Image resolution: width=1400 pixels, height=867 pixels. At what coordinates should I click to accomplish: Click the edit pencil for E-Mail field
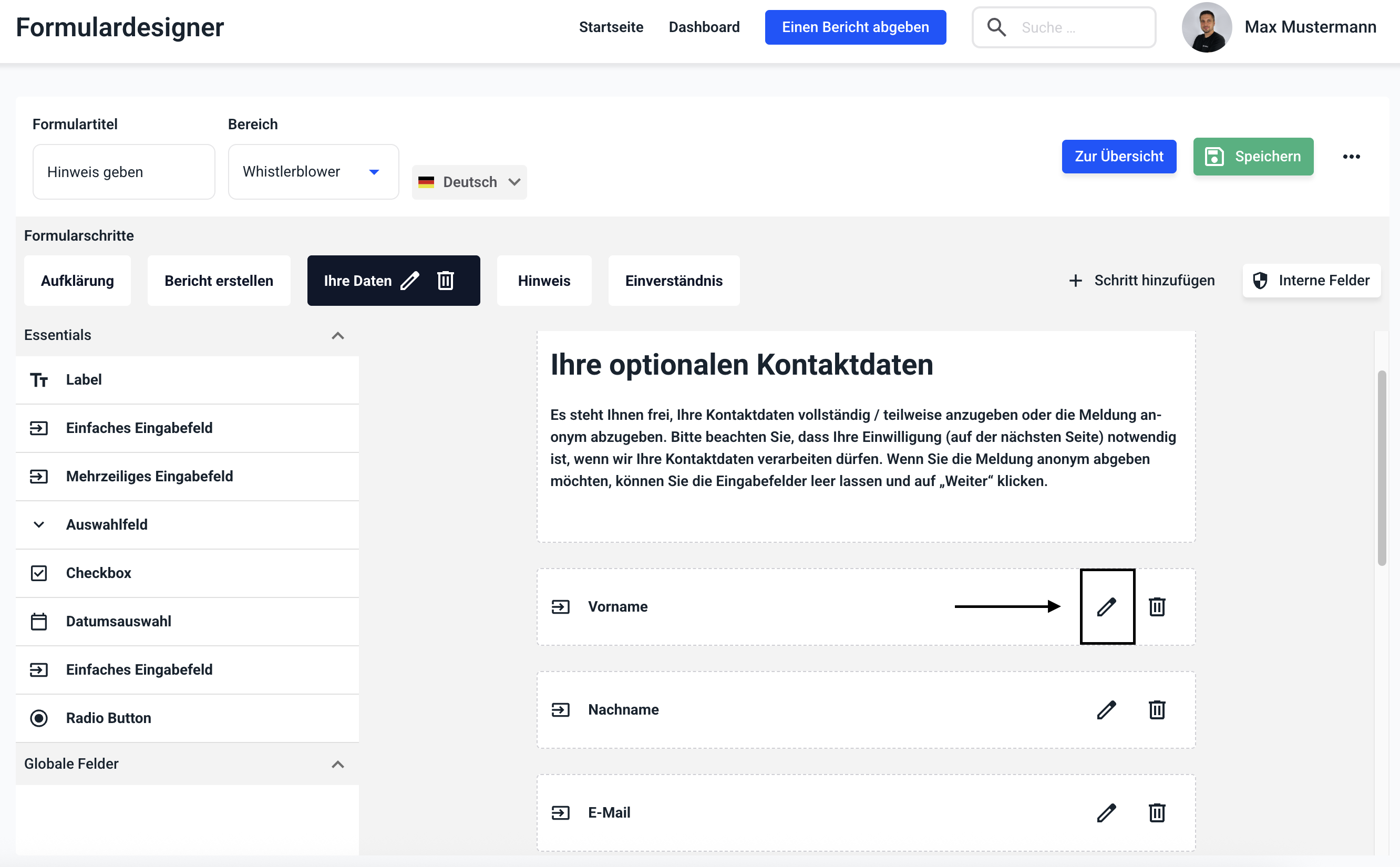[x=1106, y=812]
